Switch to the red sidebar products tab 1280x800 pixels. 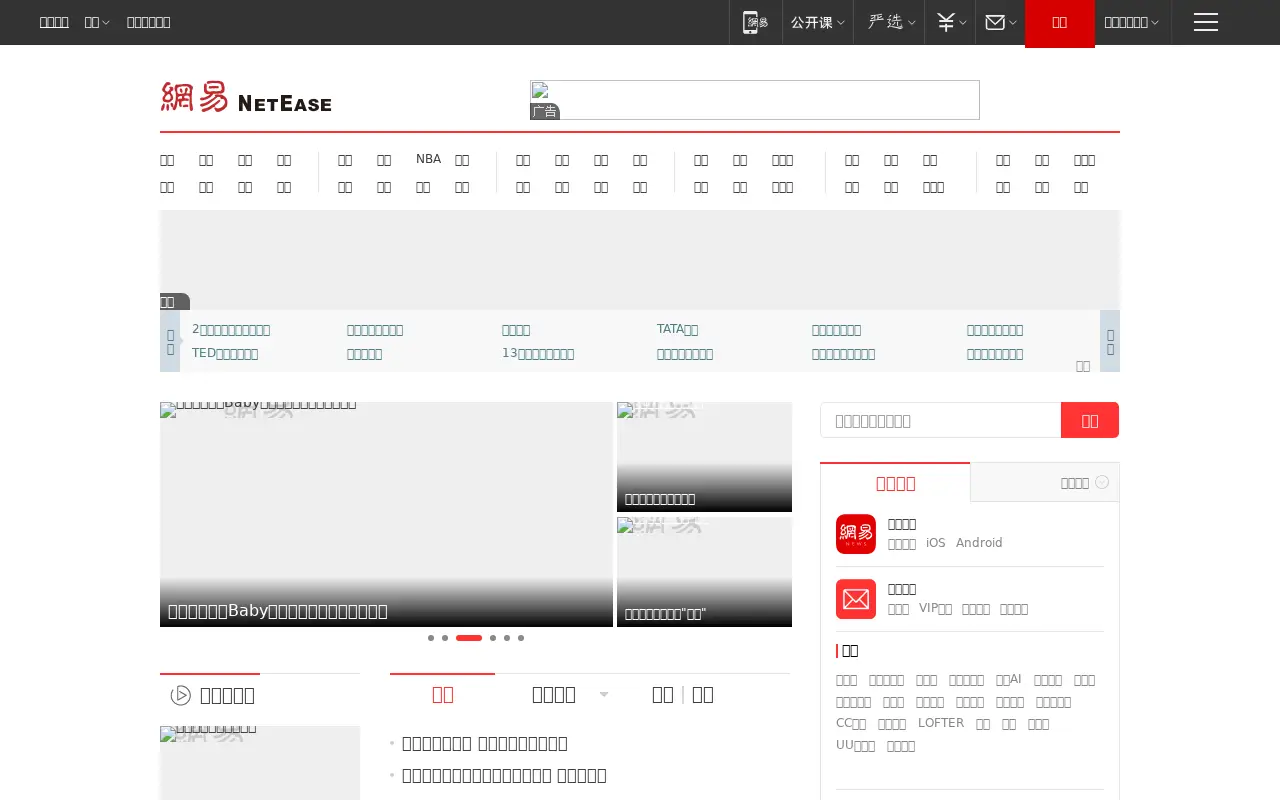click(895, 483)
